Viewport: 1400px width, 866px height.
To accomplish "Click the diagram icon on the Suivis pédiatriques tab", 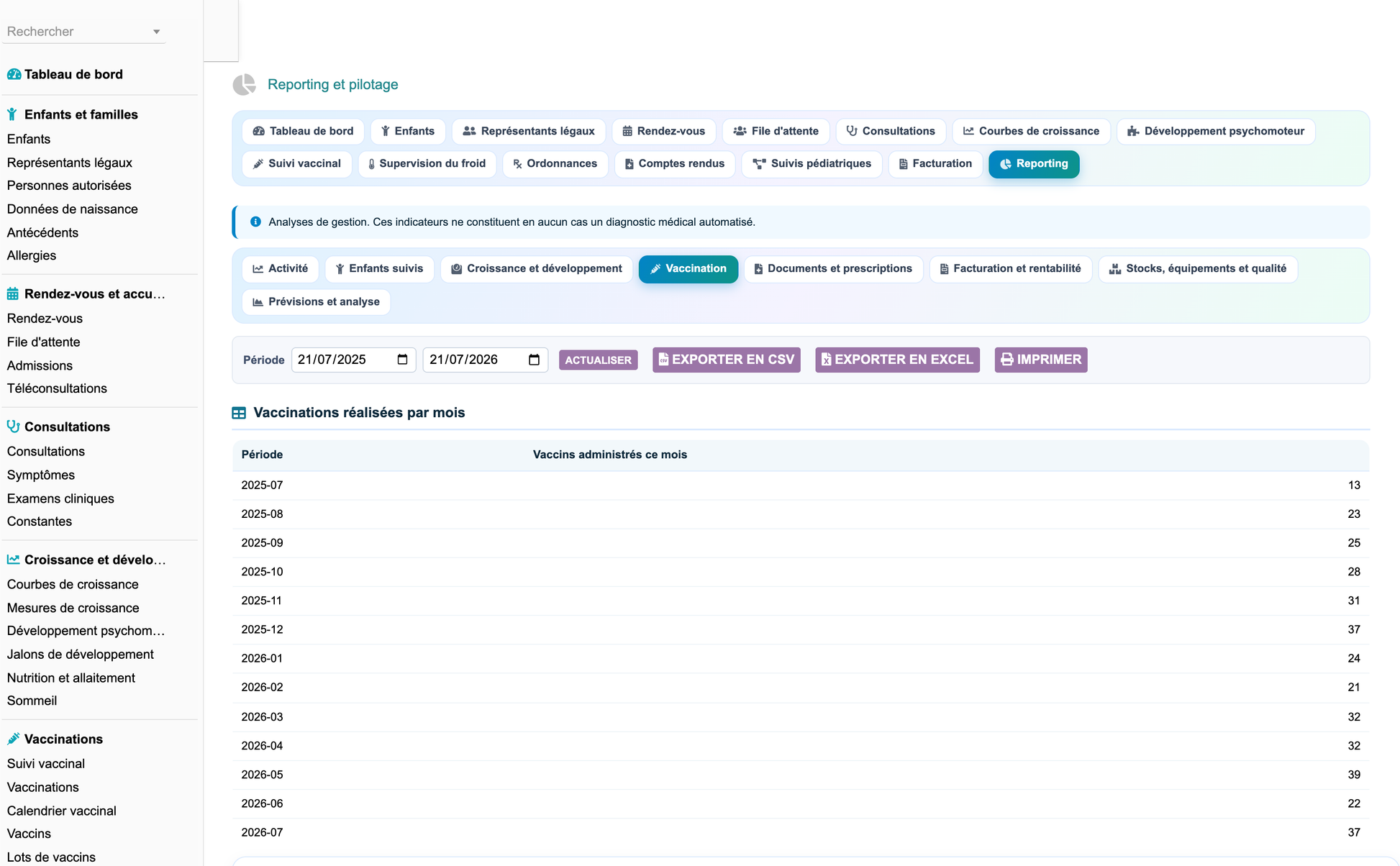I will (x=759, y=164).
